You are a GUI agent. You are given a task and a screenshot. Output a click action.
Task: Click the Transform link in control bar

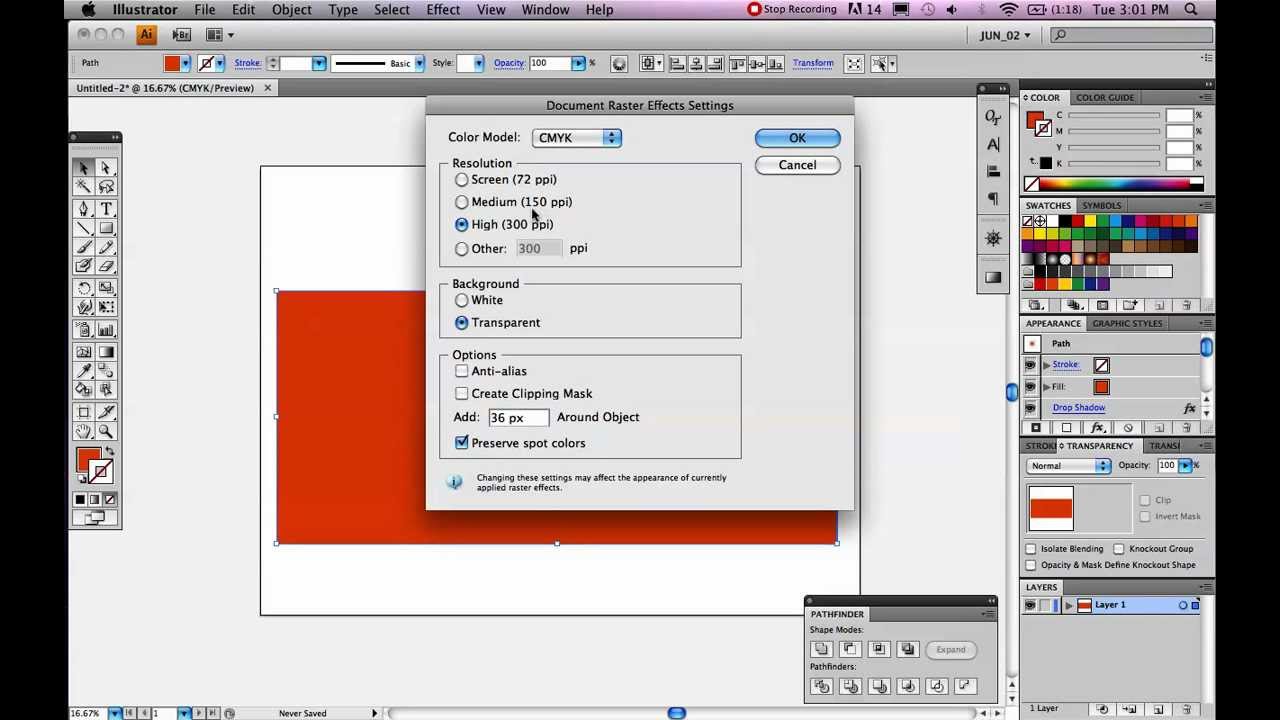tap(813, 64)
